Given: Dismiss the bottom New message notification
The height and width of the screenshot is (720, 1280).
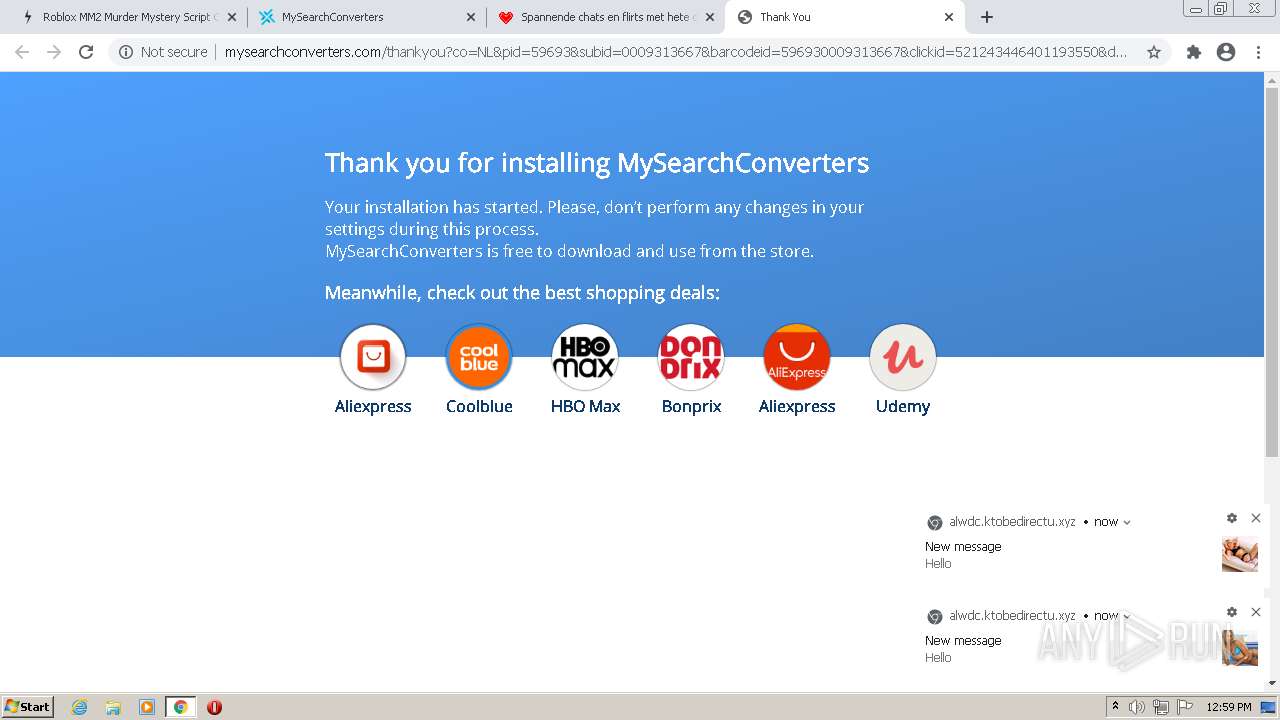Looking at the screenshot, I should coord(1256,612).
